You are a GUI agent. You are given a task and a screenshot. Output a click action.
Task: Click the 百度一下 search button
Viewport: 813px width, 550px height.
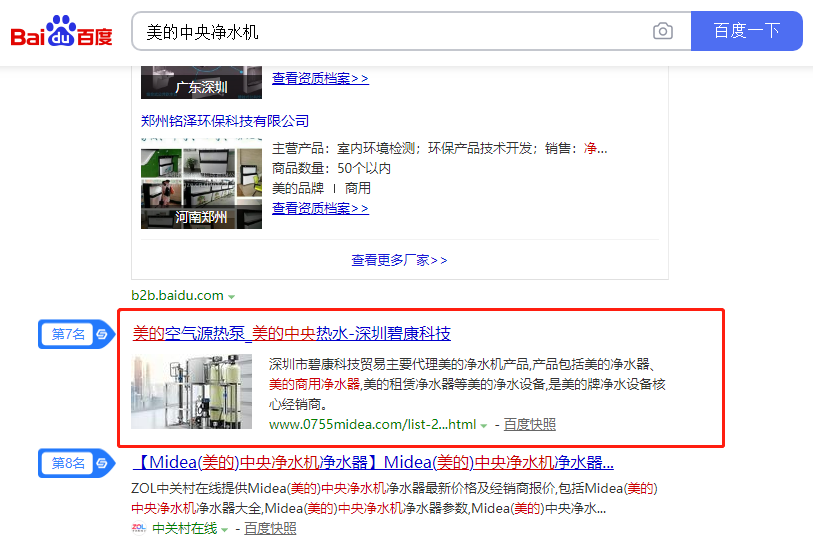point(747,31)
